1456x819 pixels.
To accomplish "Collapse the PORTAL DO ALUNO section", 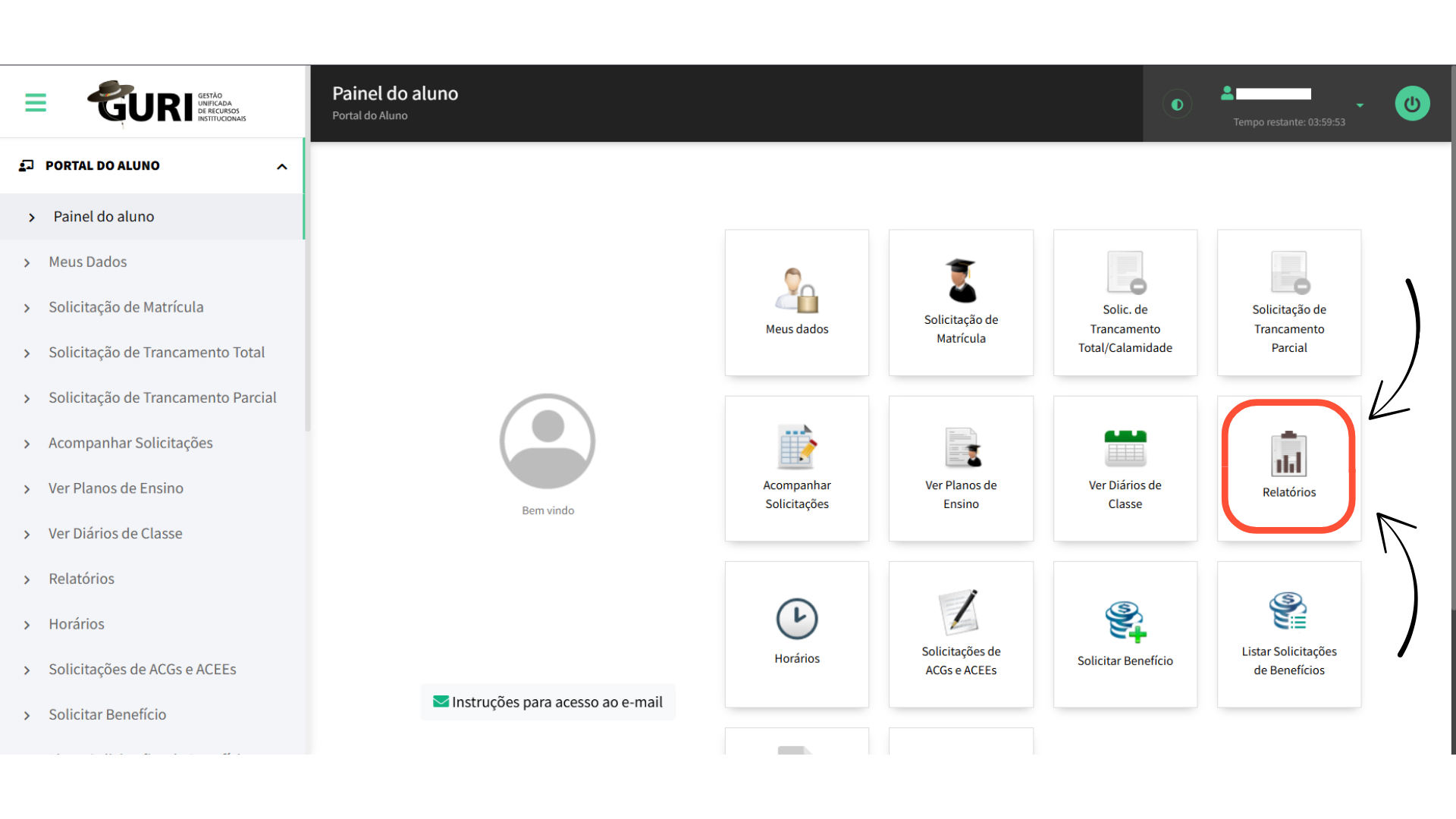I will point(281,166).
